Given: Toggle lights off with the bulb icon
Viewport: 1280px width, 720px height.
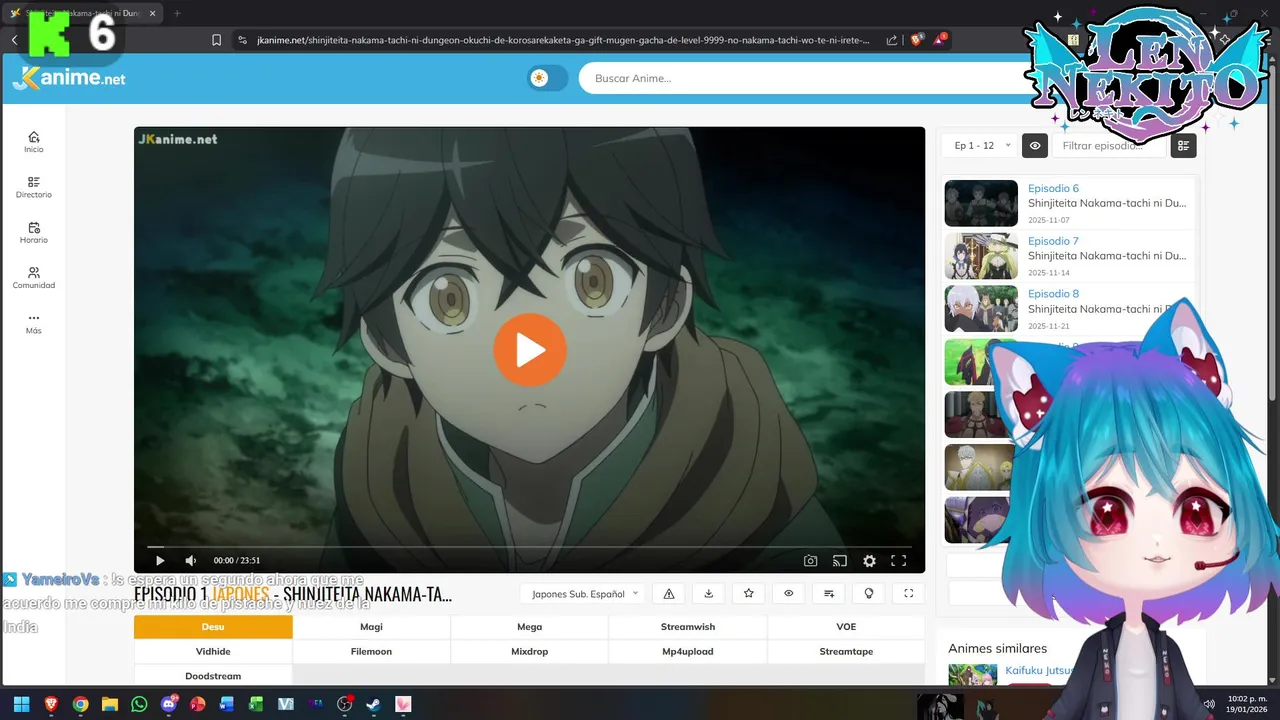Looking at the screenshot, I should (x=869, y=594).
